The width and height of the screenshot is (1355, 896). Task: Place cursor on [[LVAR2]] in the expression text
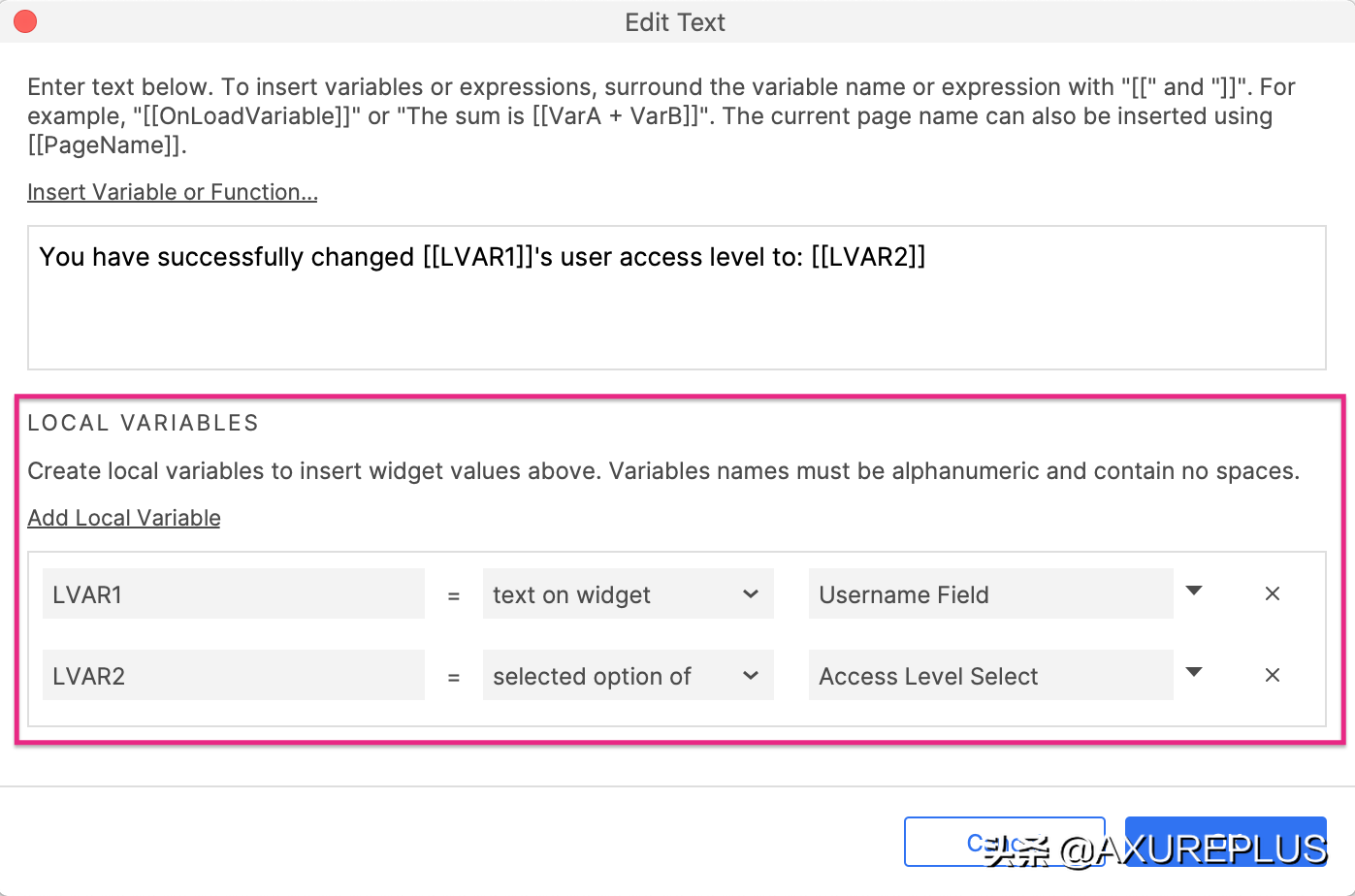point(868,257)
